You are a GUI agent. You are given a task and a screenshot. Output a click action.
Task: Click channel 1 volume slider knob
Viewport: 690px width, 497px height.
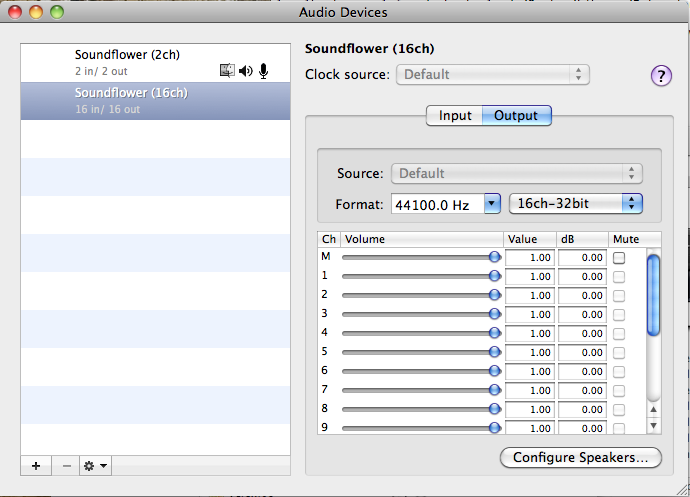(495, 276)
